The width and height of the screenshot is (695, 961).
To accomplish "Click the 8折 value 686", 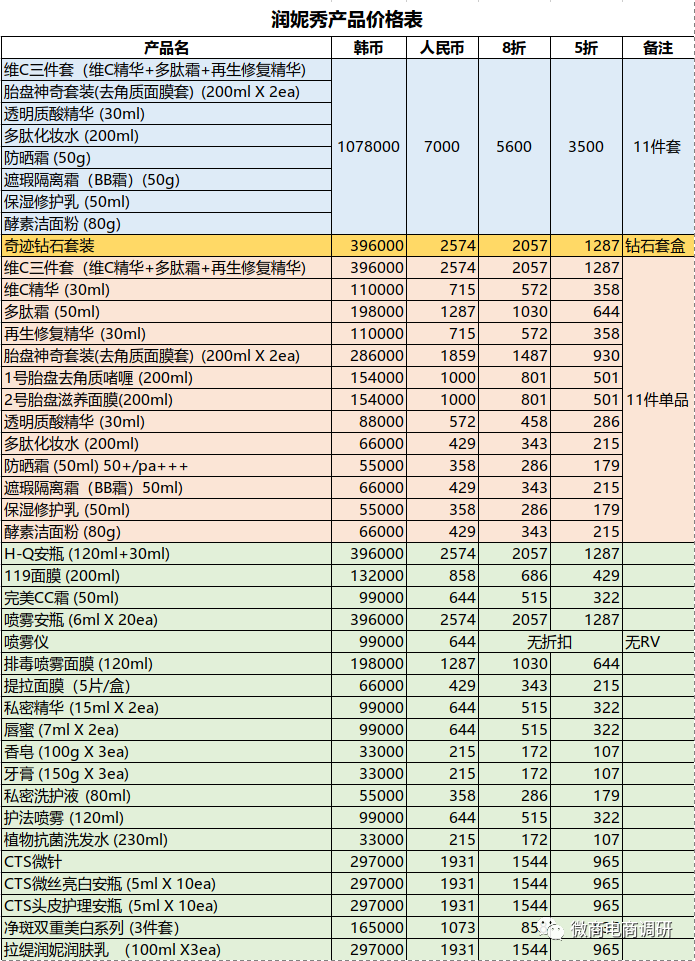I will coord(514,576).
